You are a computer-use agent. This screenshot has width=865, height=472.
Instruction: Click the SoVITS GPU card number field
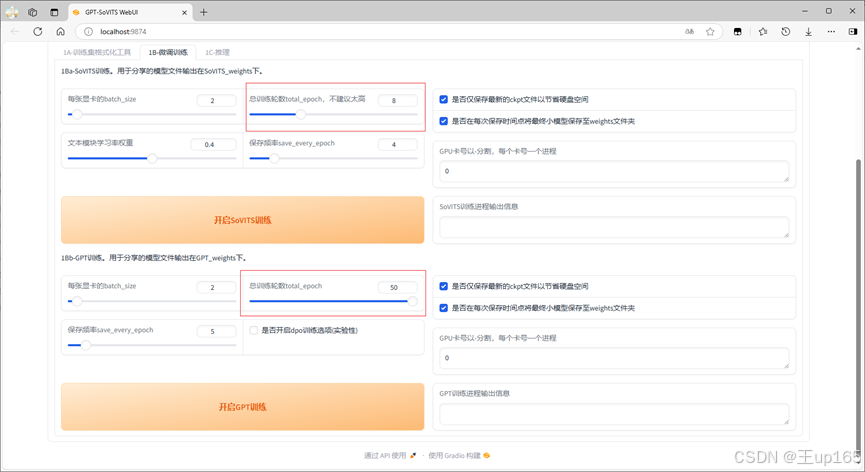click(x=614, y=171)
